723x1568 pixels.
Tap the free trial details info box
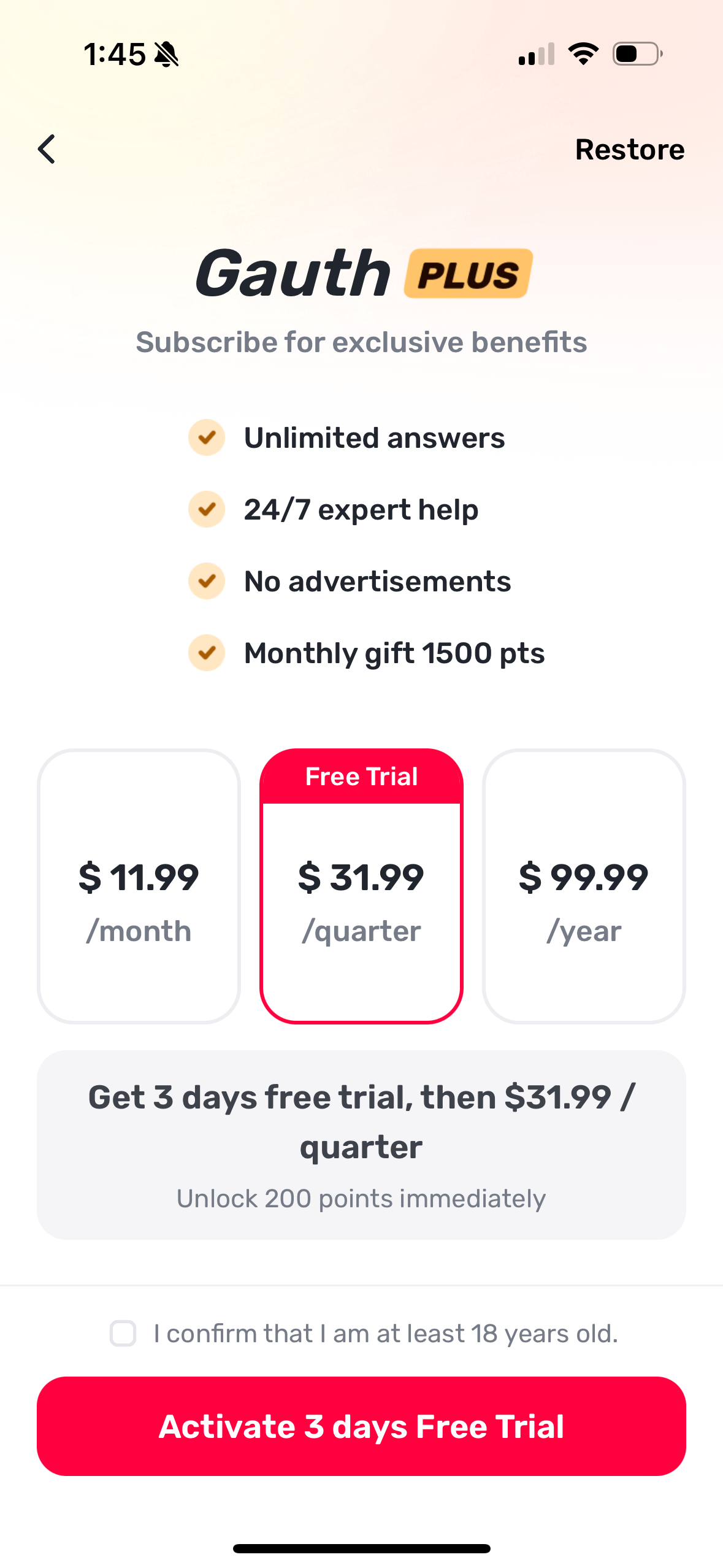[361, 1145]
